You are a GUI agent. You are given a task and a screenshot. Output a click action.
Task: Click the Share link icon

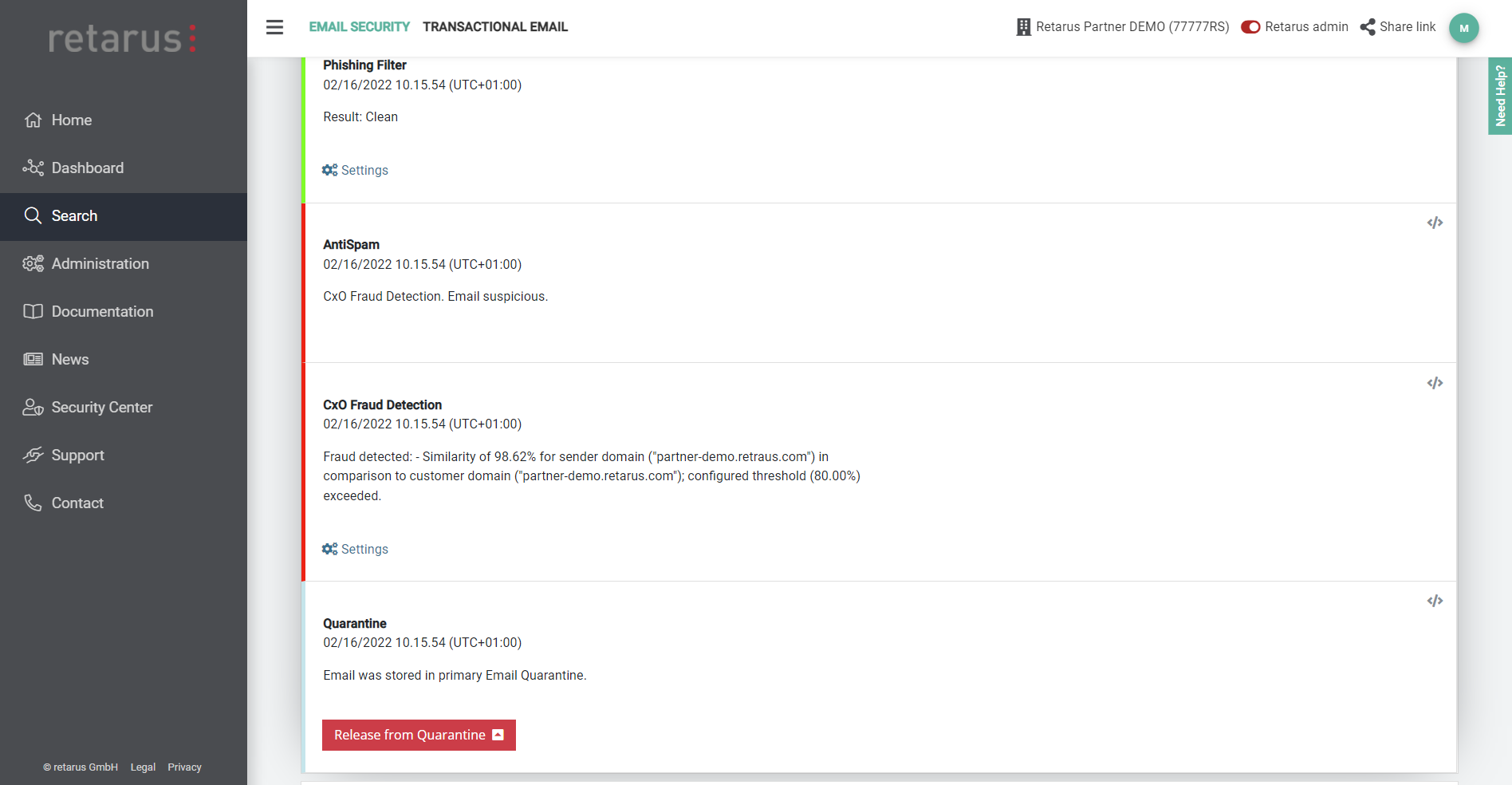(x=1368, y=27)
